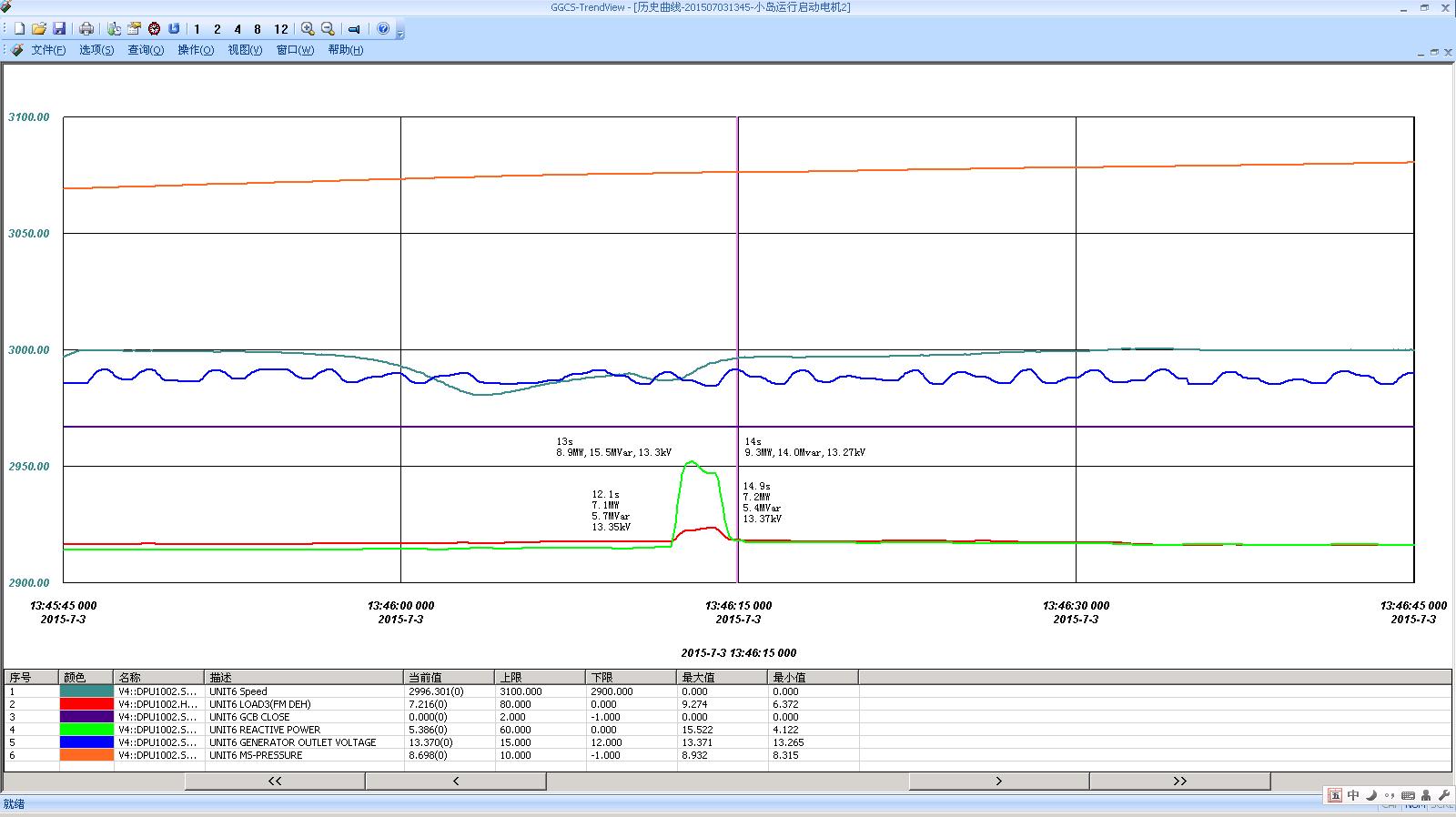Select 'UNIT6 LOAD3(FM DEH)' description
The image size is (1456, 817).
[260, 704]
